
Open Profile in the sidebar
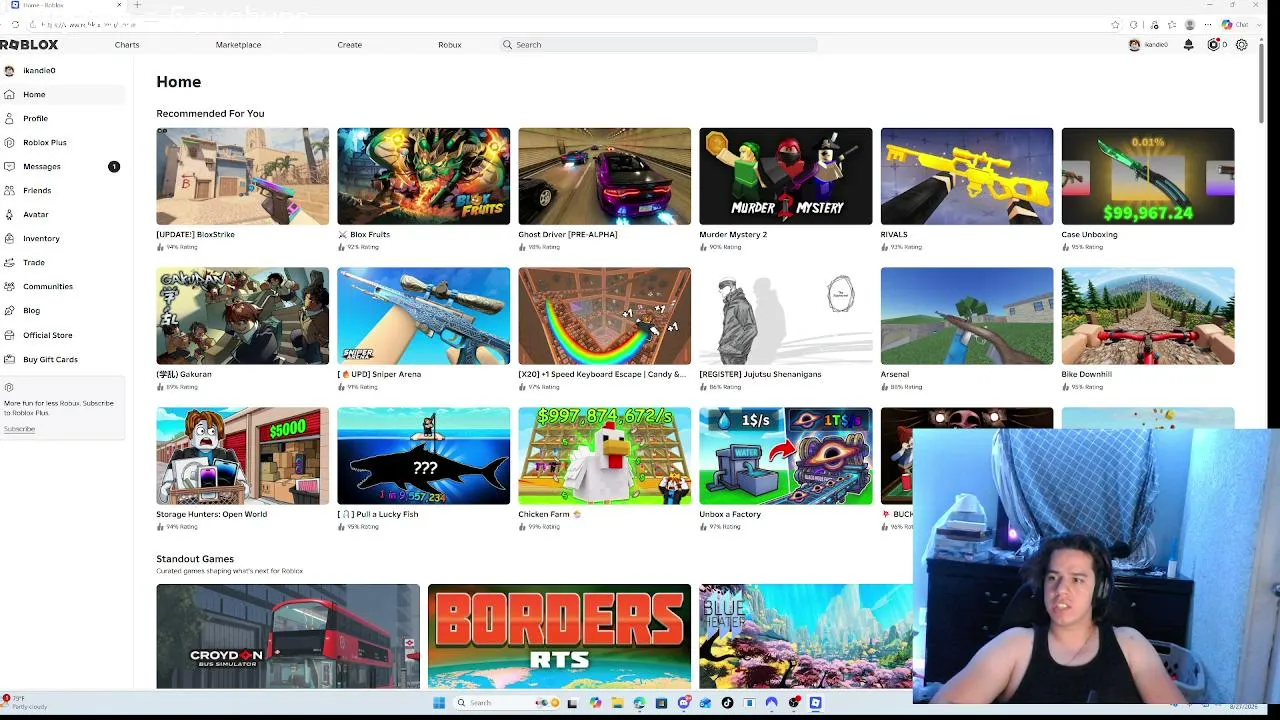[x=62, y=118]
